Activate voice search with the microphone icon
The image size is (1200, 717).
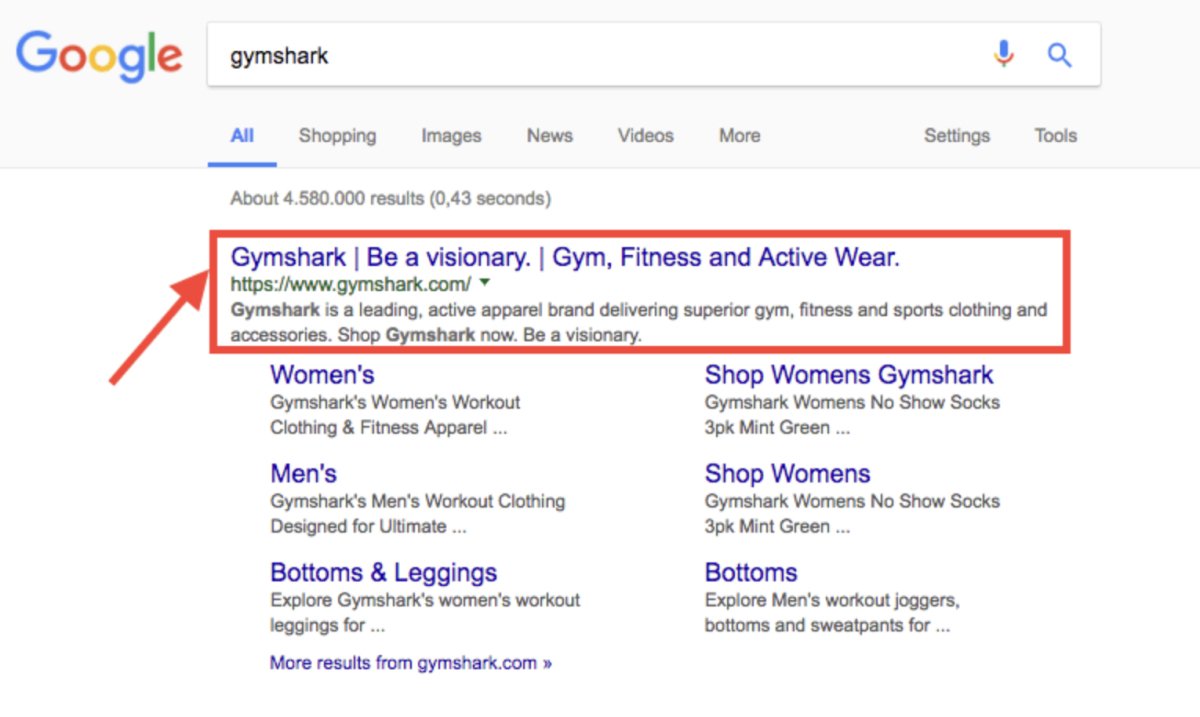point(1004,55)
